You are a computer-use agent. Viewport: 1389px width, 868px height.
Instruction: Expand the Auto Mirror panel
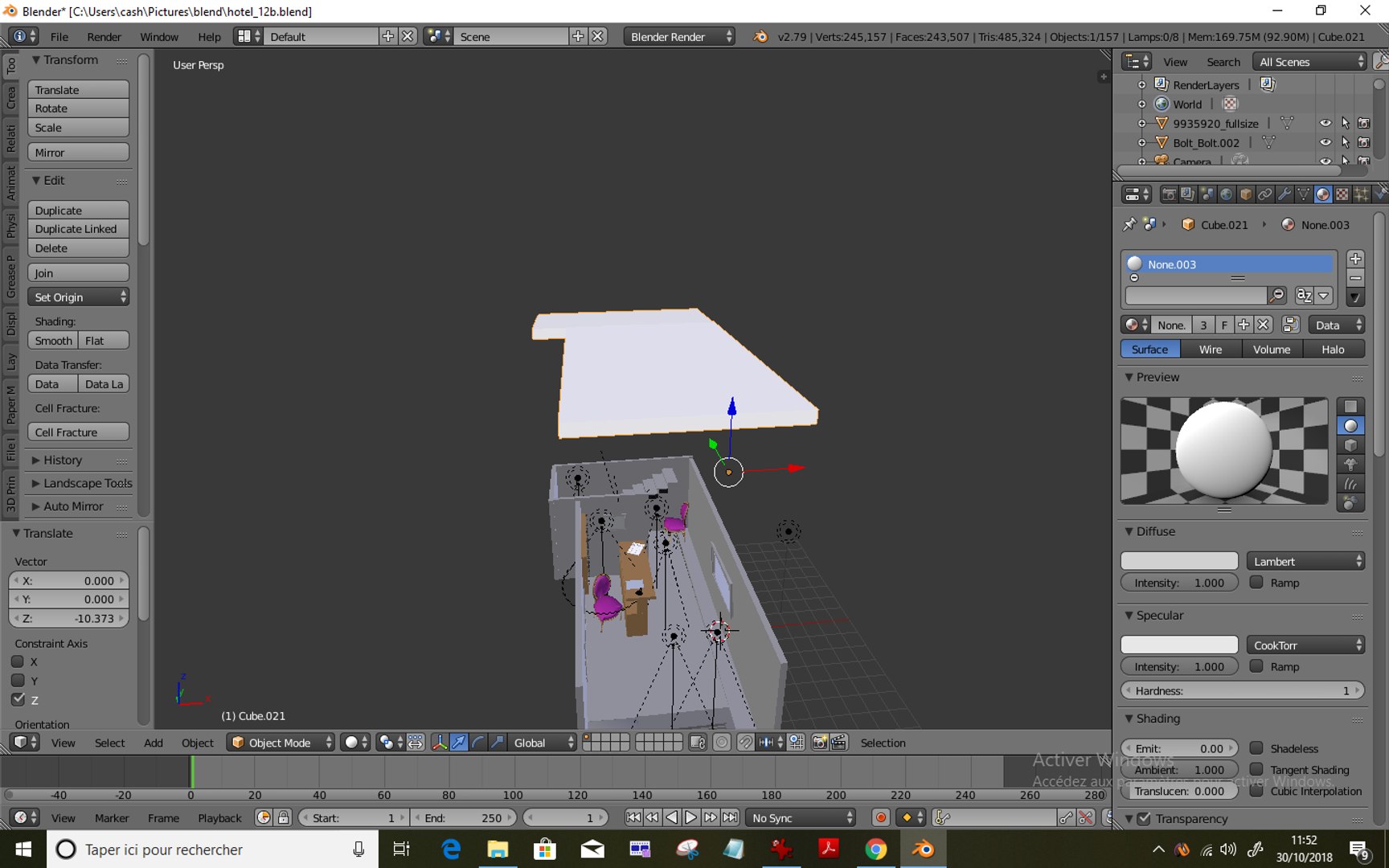[x=73, y=506]
